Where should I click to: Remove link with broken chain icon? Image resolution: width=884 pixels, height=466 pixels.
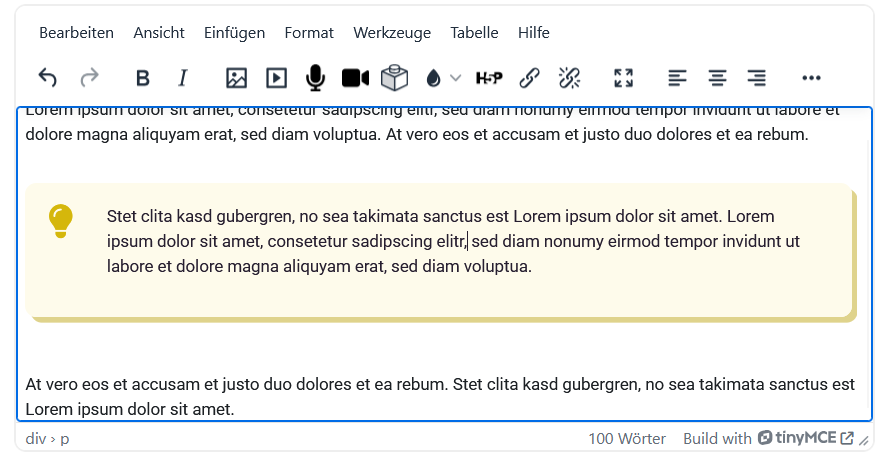(x=569, y=78)
